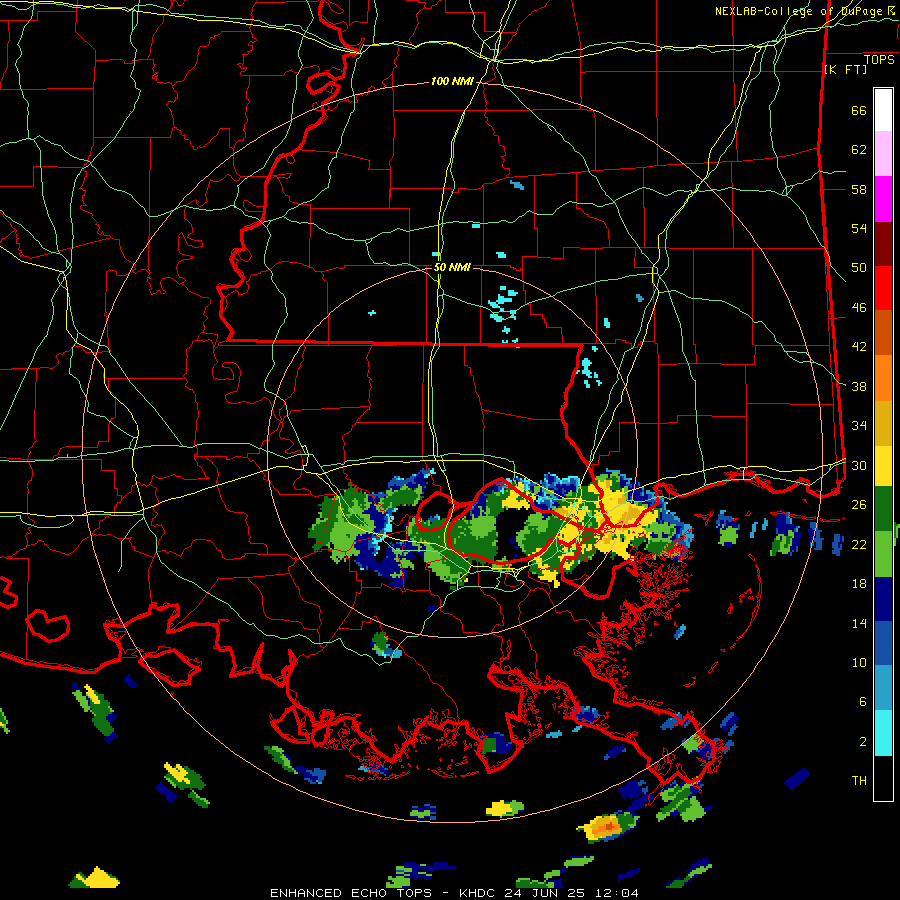This screenshot has height=900, width=900.
Task: Select the bright red legend swatch
Action: [883, 289]
